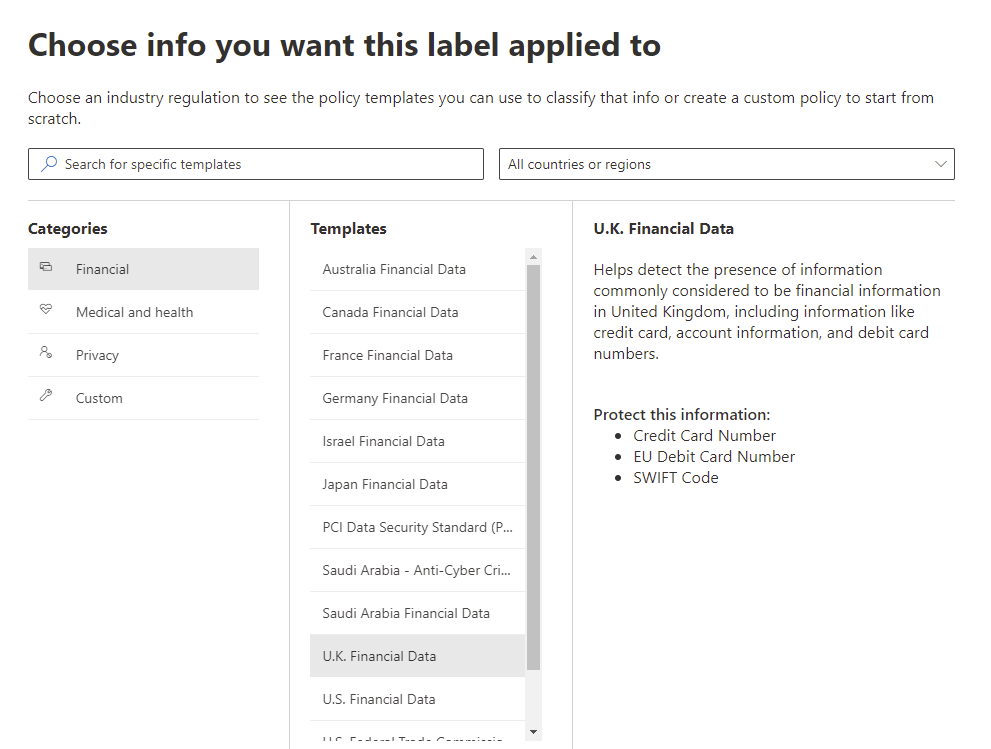Click the Financial category card icon
Viewport: 991px width, 749px height.
[x=46, y=268]
